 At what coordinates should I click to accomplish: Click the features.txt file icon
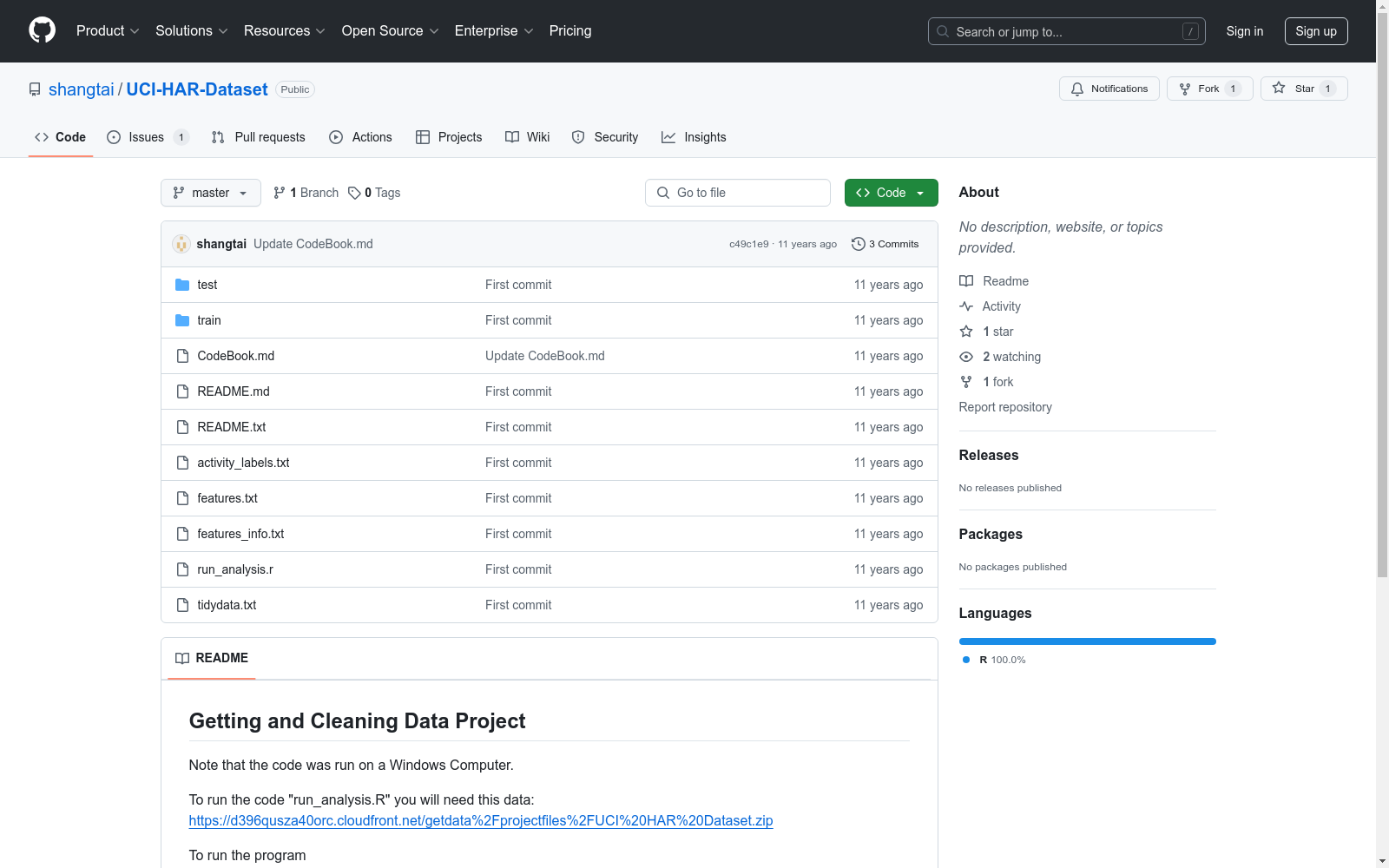[x=182, y=498]
